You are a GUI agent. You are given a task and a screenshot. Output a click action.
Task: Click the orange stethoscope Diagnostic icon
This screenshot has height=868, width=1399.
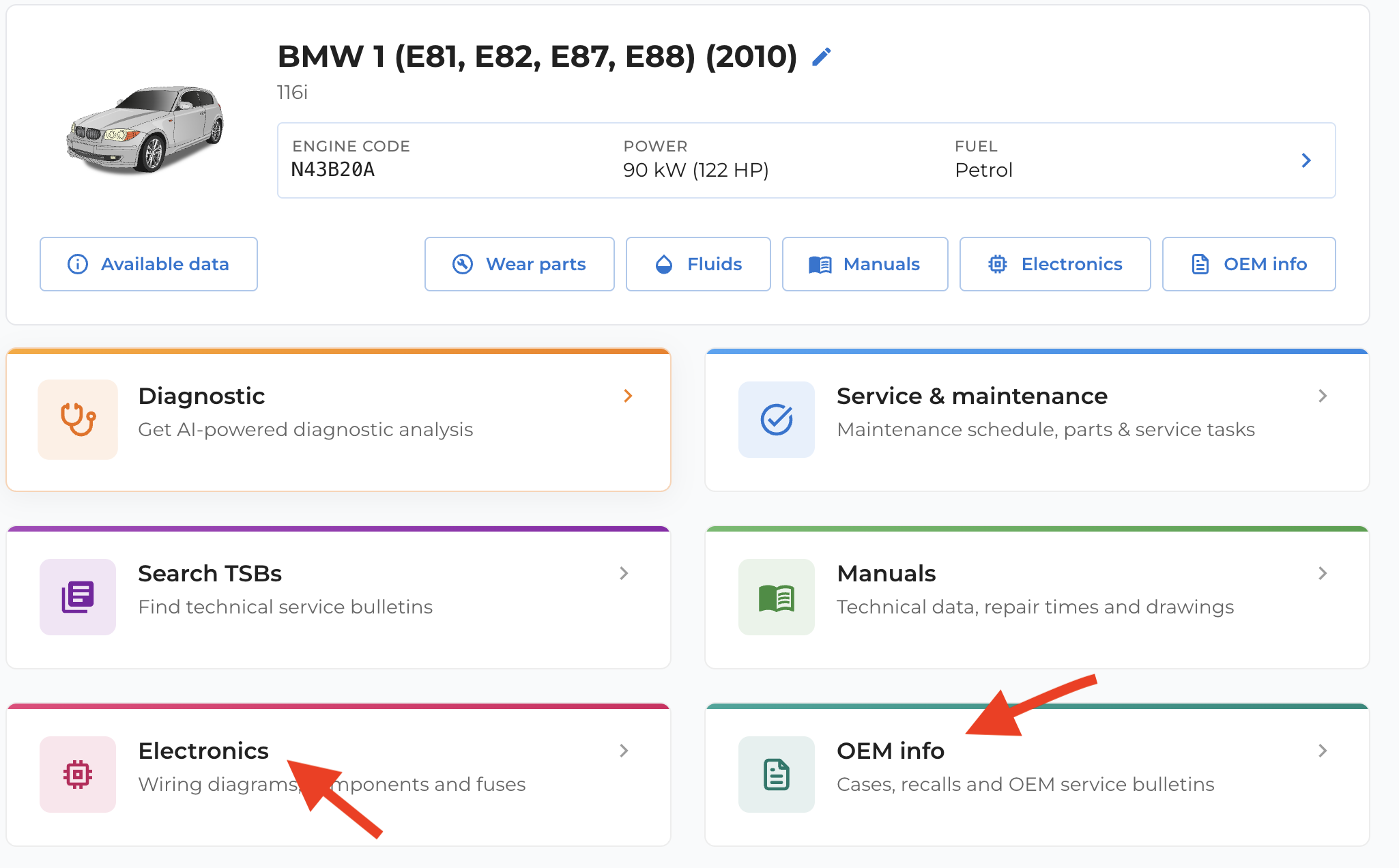78,420
